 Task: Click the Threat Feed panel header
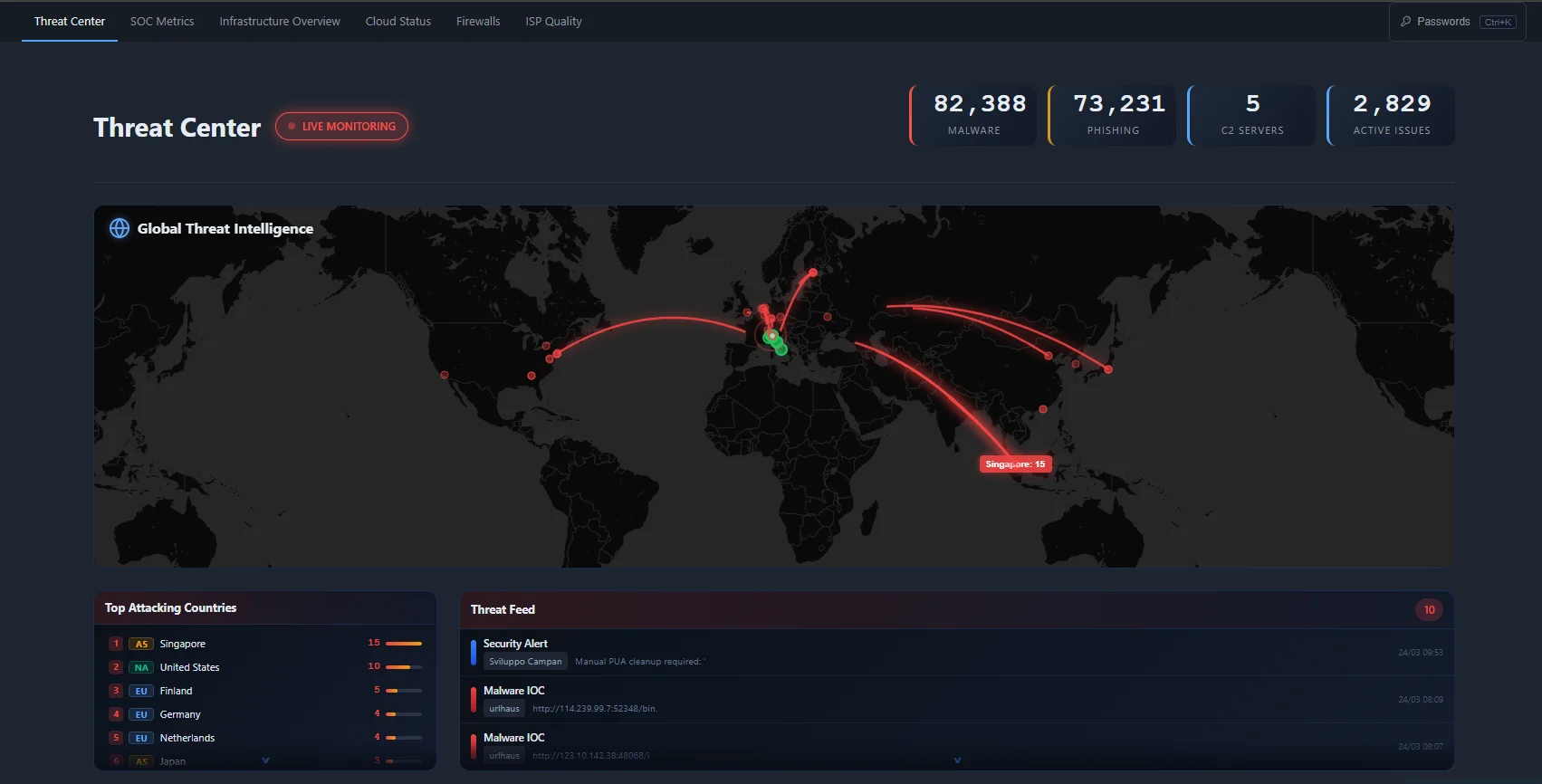pyautogui.click(x=957, y=610)
